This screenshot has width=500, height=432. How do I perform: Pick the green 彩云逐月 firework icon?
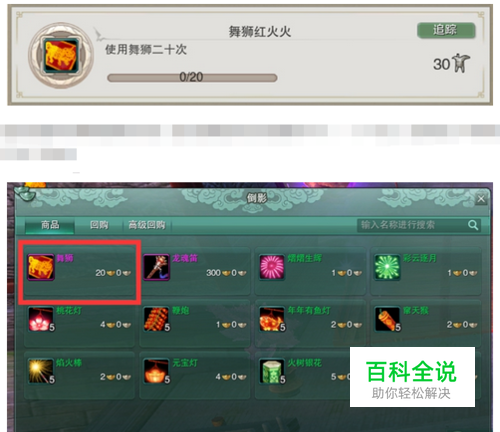coord(387,267)
